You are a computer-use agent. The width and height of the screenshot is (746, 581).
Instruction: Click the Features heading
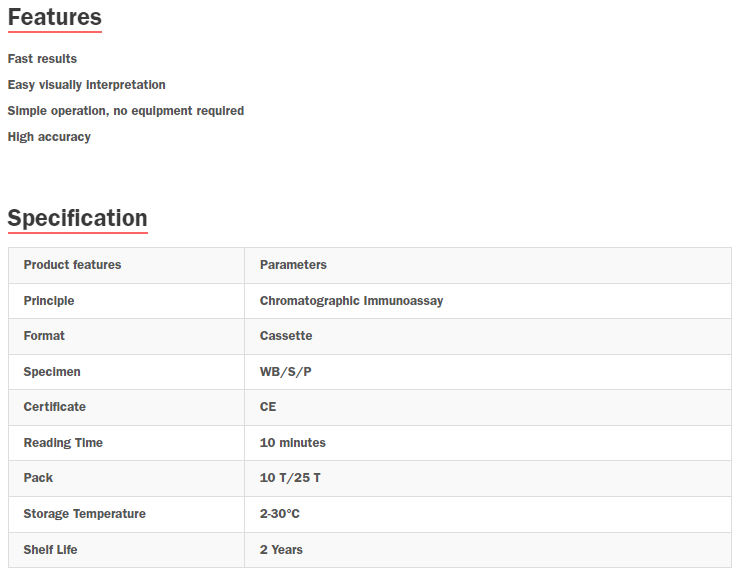click(55, 17)
